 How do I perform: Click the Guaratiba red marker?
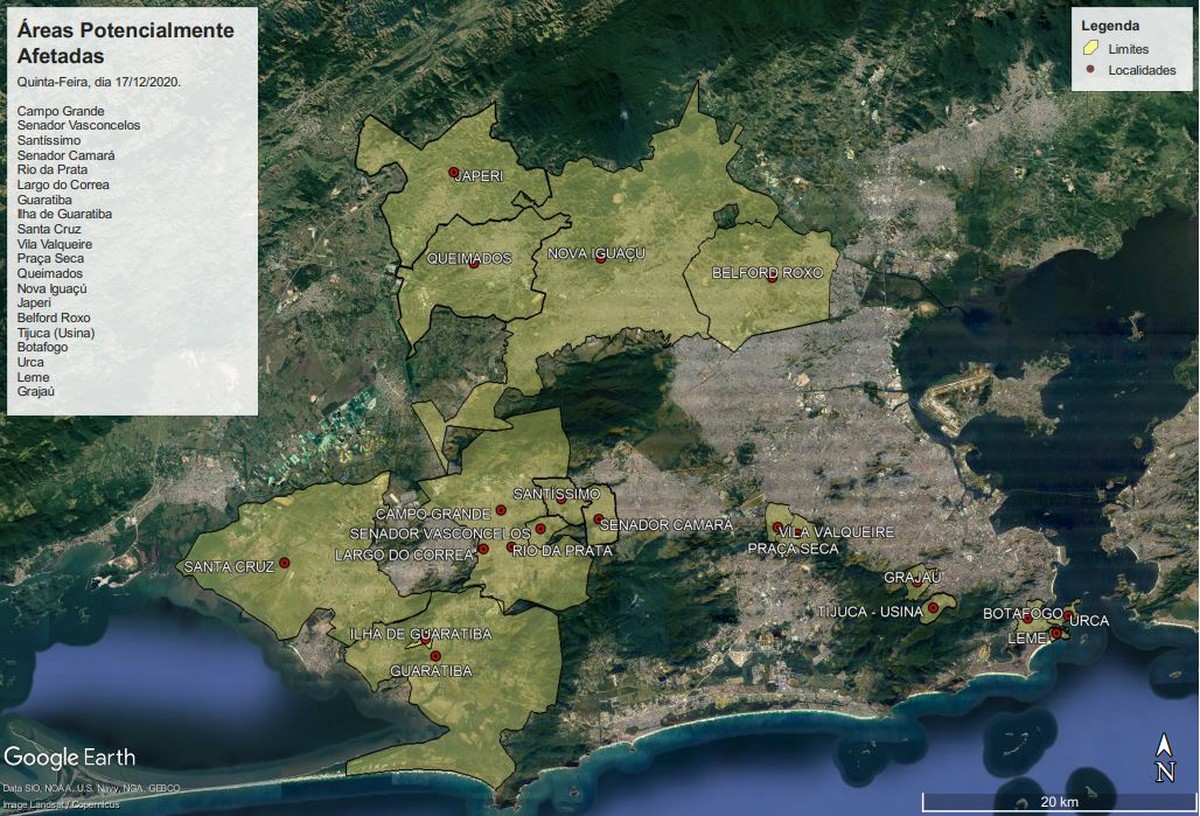point(435,657)
